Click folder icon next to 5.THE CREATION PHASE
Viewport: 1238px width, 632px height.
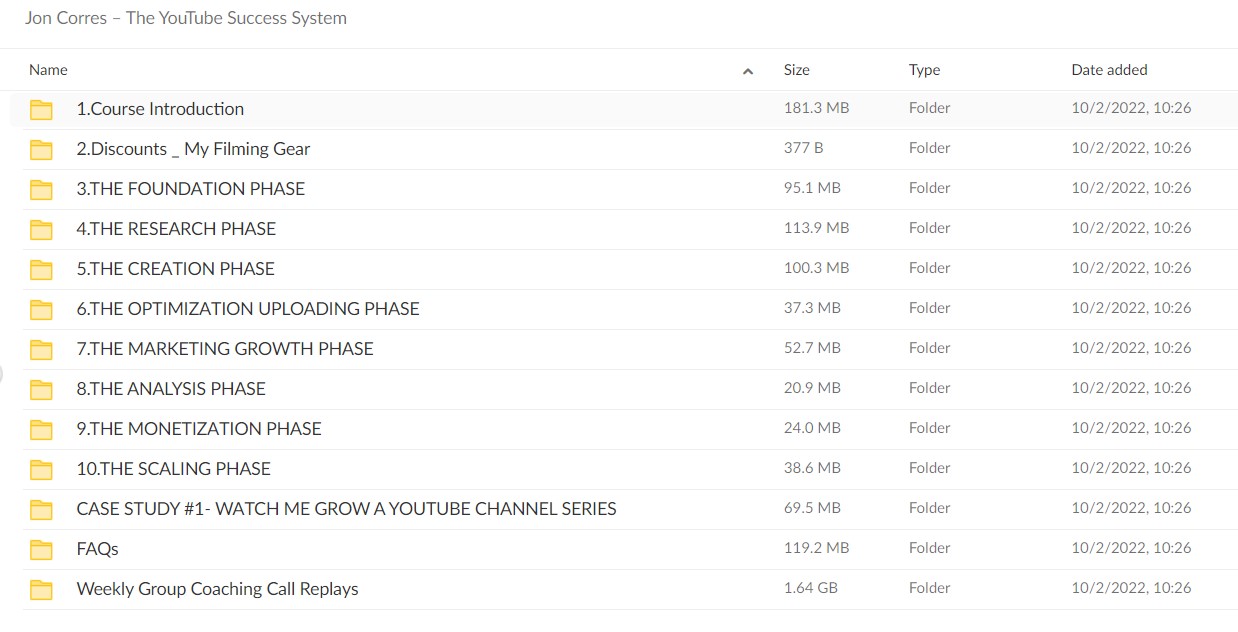(41, 270)
